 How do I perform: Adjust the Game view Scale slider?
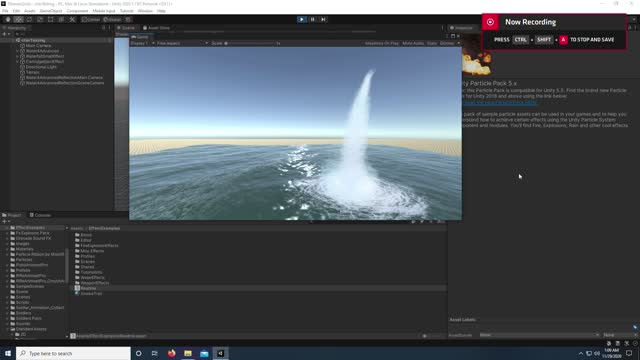[x=249, y=43]
